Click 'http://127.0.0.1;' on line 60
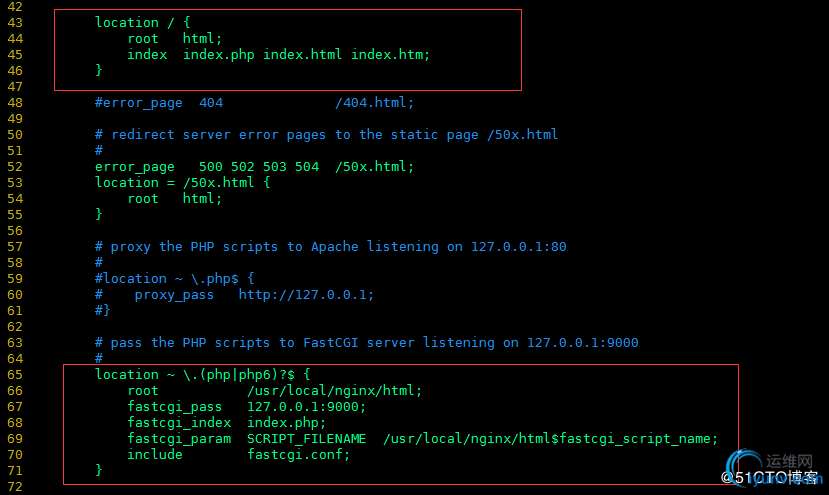 pyautogui.click(x=306, y=295)
